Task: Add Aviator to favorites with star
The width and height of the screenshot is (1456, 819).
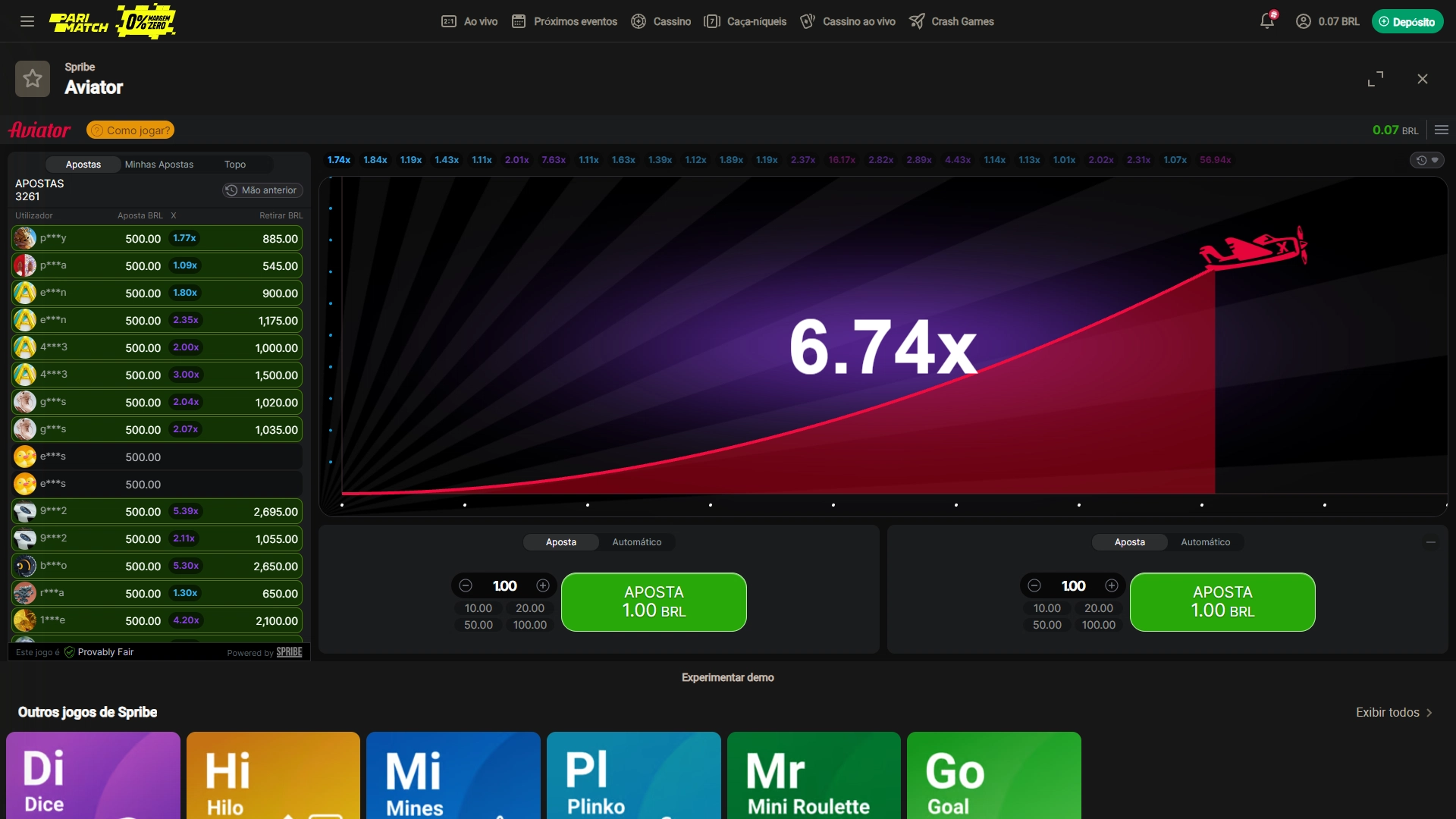Action: click(33, 78)
